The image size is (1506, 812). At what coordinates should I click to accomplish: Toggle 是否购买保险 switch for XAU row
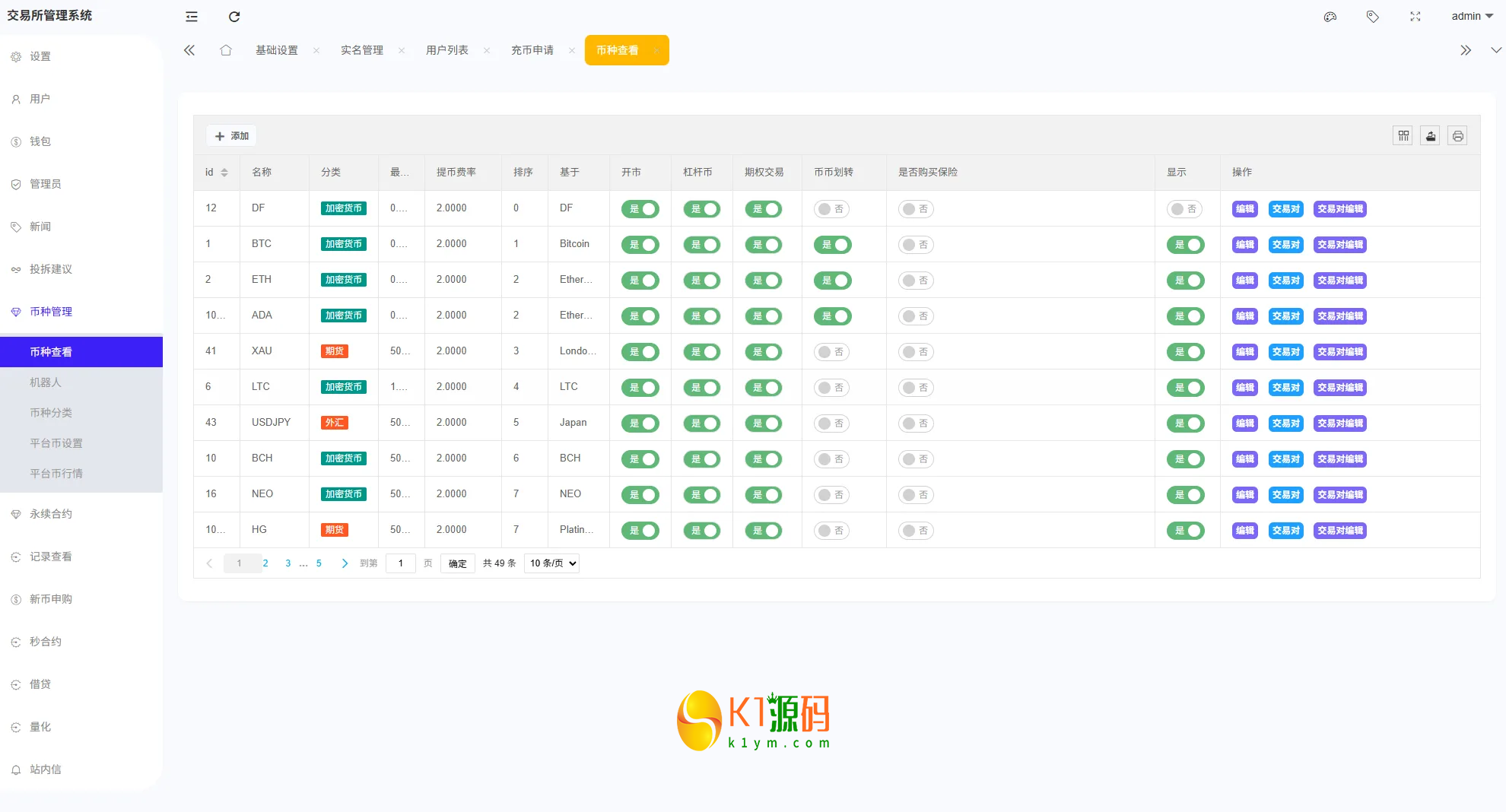click(917, 352)
